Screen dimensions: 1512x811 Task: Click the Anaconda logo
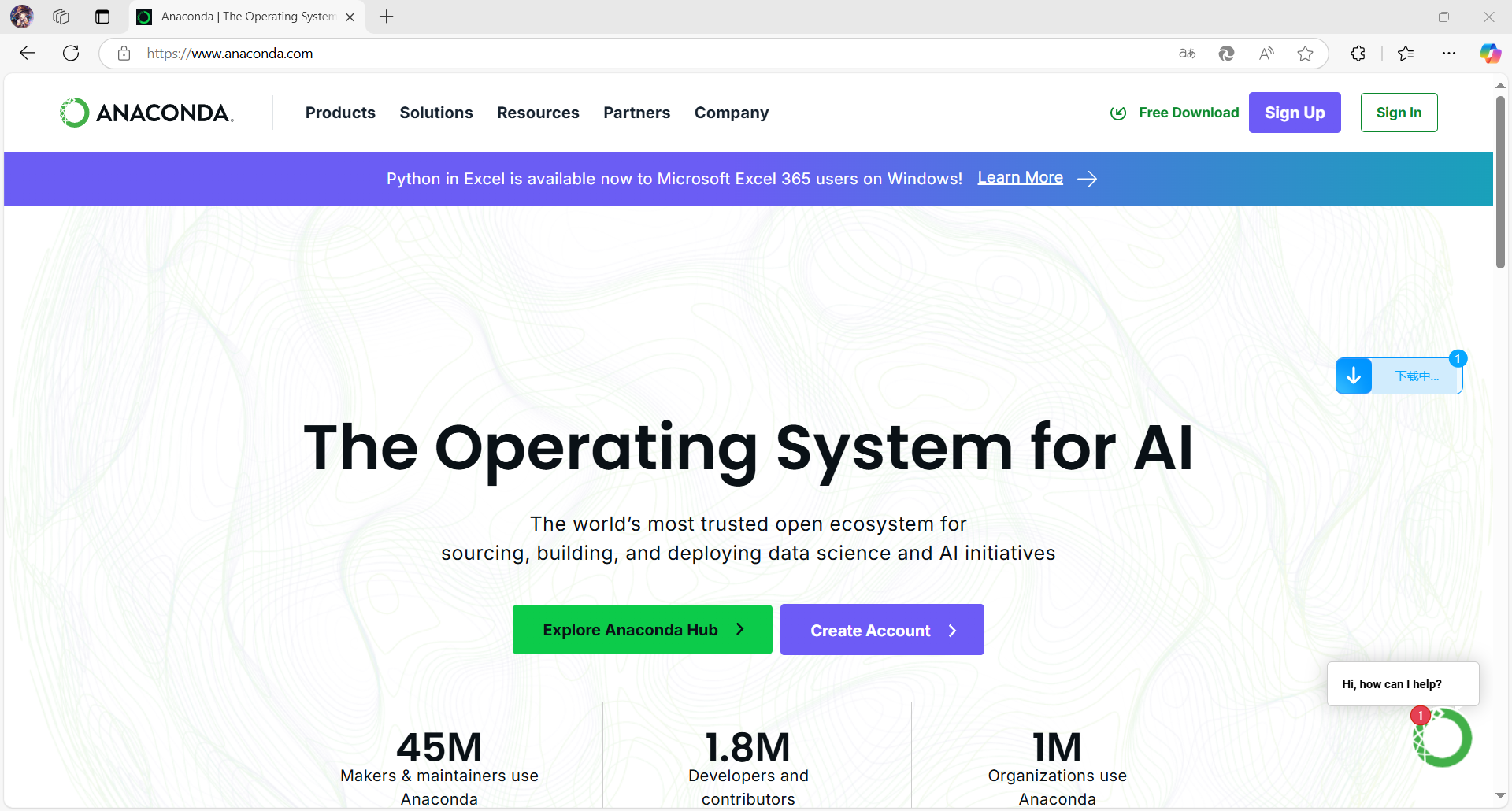click(x=147, y=113)
